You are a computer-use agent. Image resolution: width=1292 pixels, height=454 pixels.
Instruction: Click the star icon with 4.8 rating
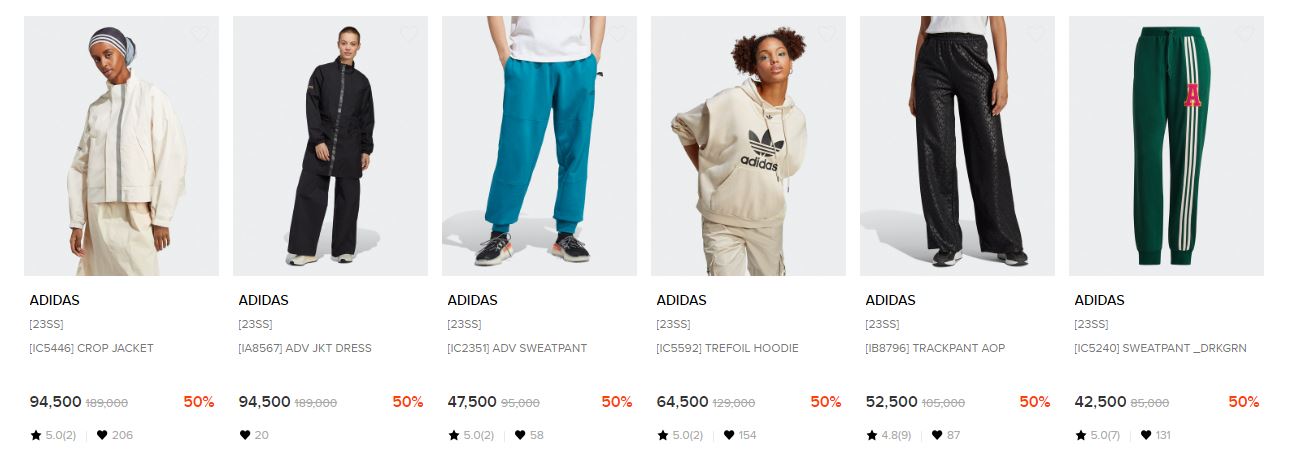[872, 435]
